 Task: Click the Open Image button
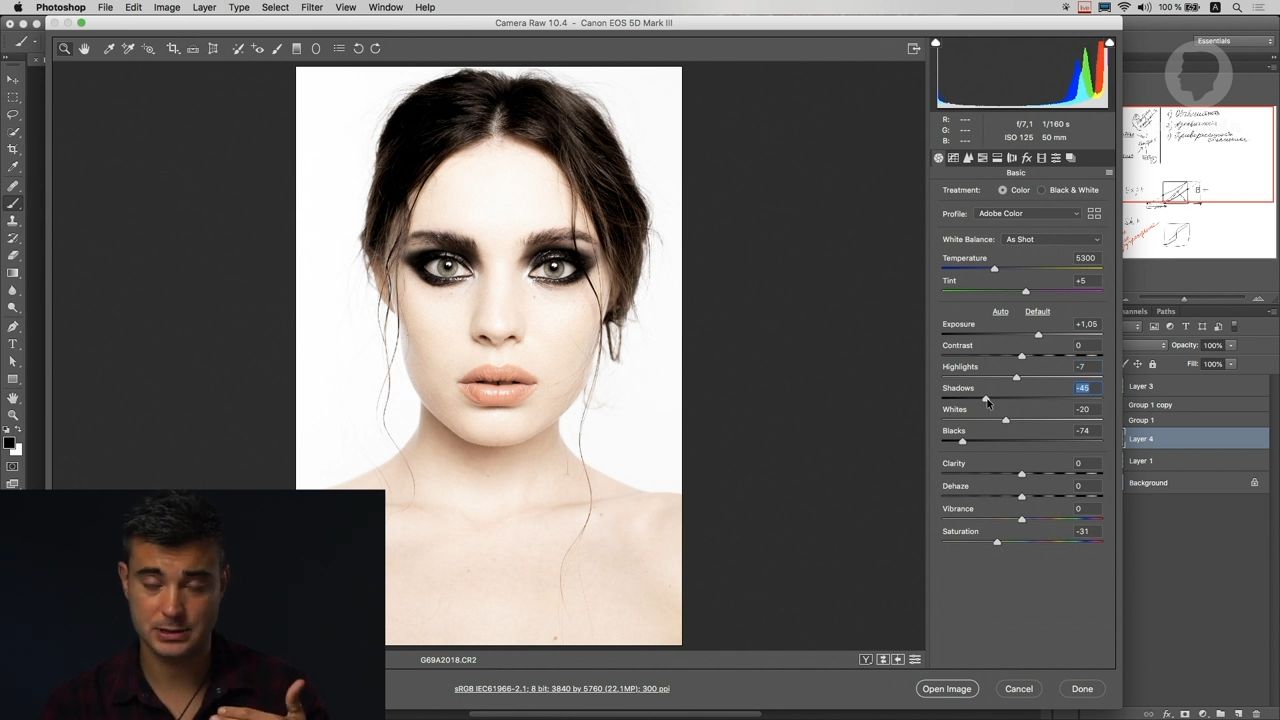[946, 688]
